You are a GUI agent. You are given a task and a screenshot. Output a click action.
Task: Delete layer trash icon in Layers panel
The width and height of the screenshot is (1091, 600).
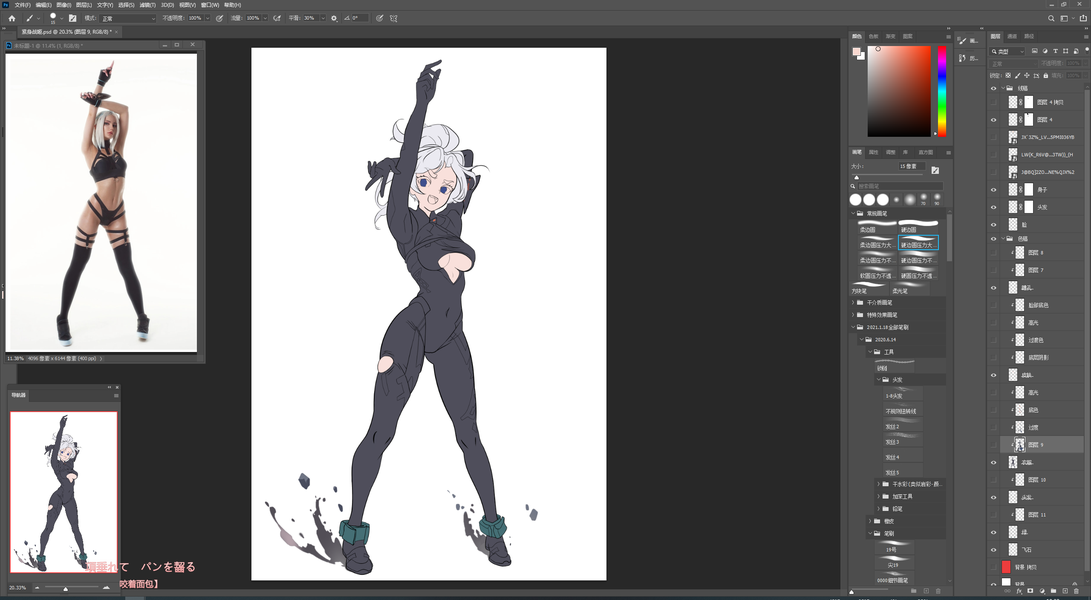(1076, 591)
